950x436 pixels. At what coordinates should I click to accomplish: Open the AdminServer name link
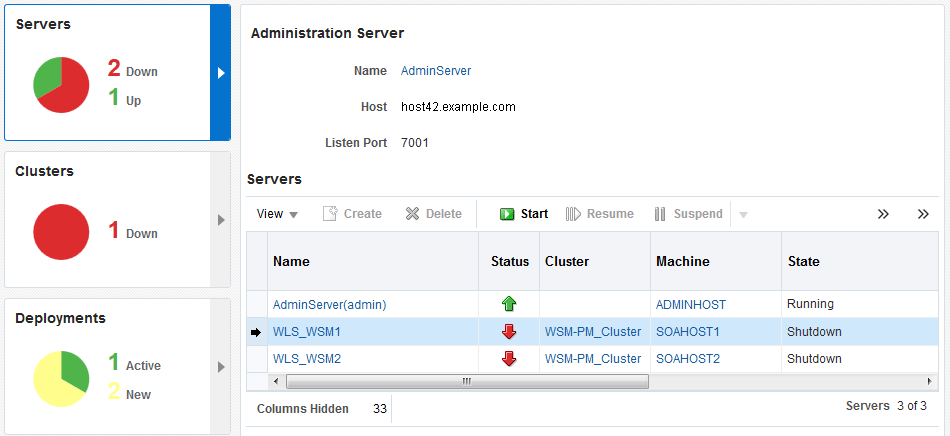tap(436, 71)
